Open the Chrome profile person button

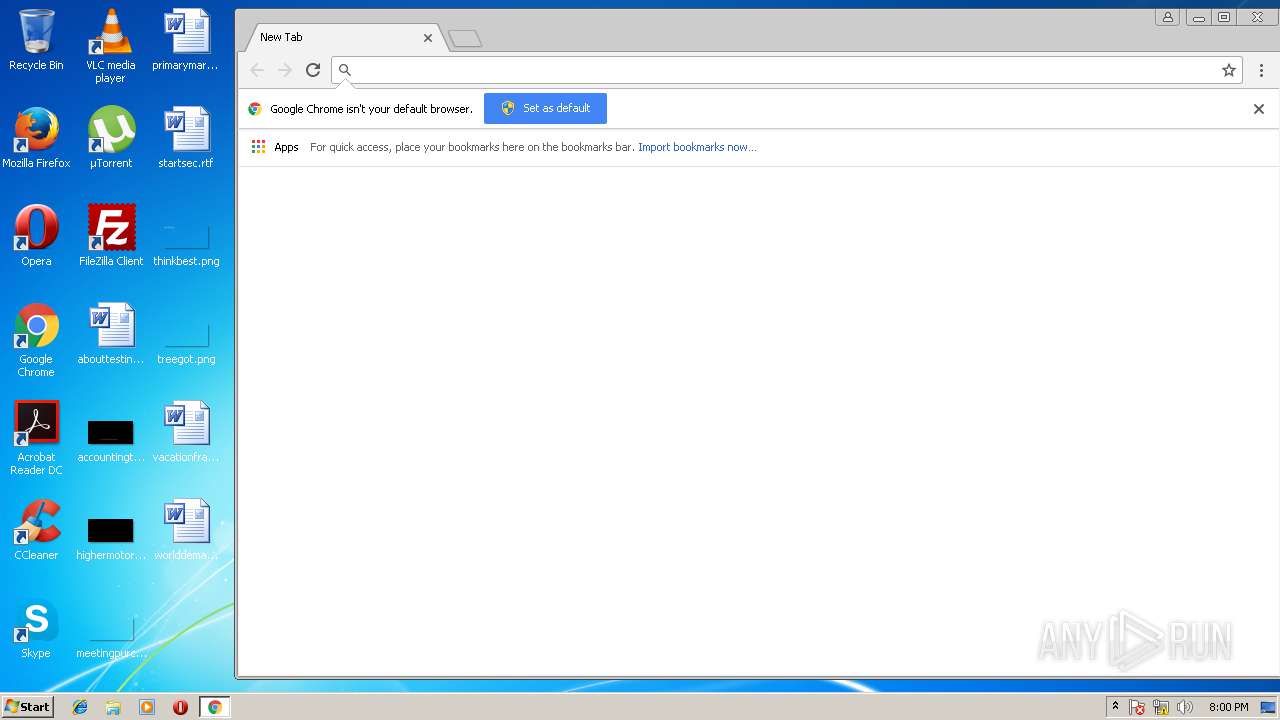tap(1167, 17)
